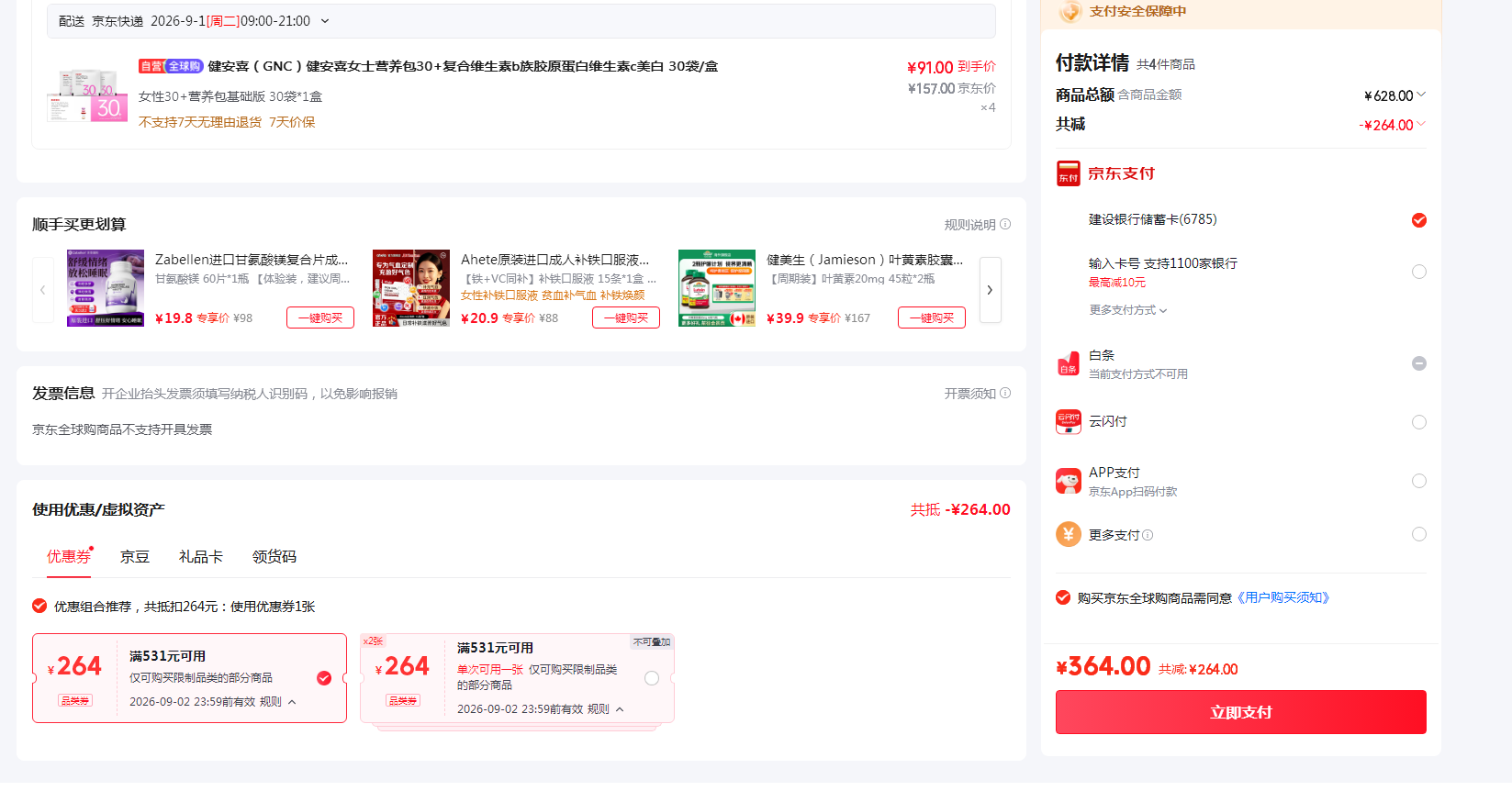Screen dimensions: 1512x791
Task: Open the 《用户购买须知》 link
Action: (1283, 597)
